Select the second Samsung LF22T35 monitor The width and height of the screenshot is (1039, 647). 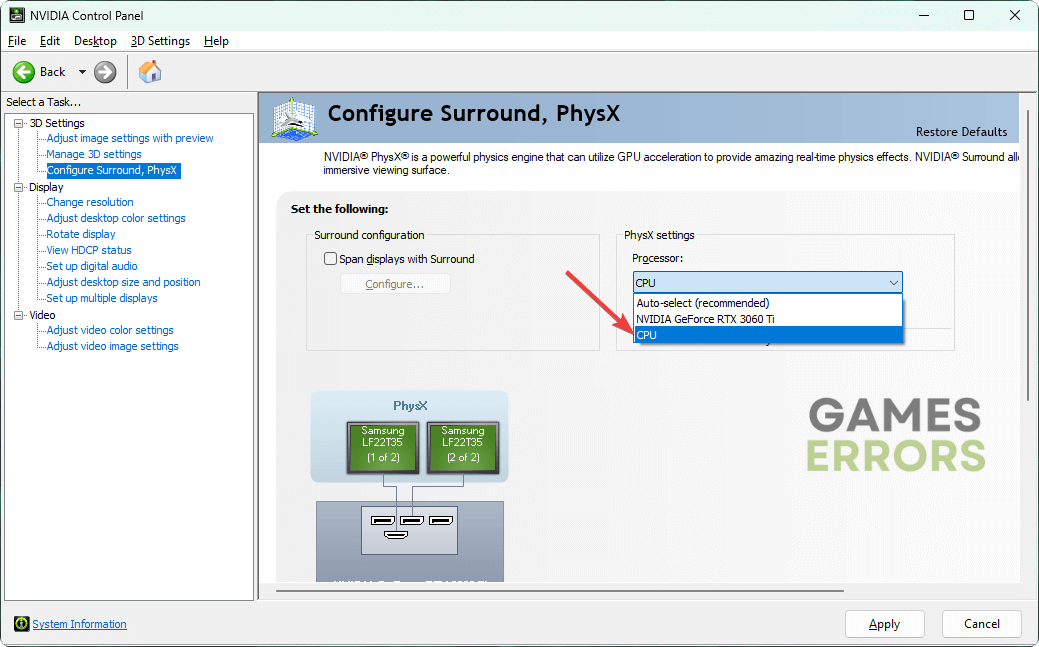point(462,444)
